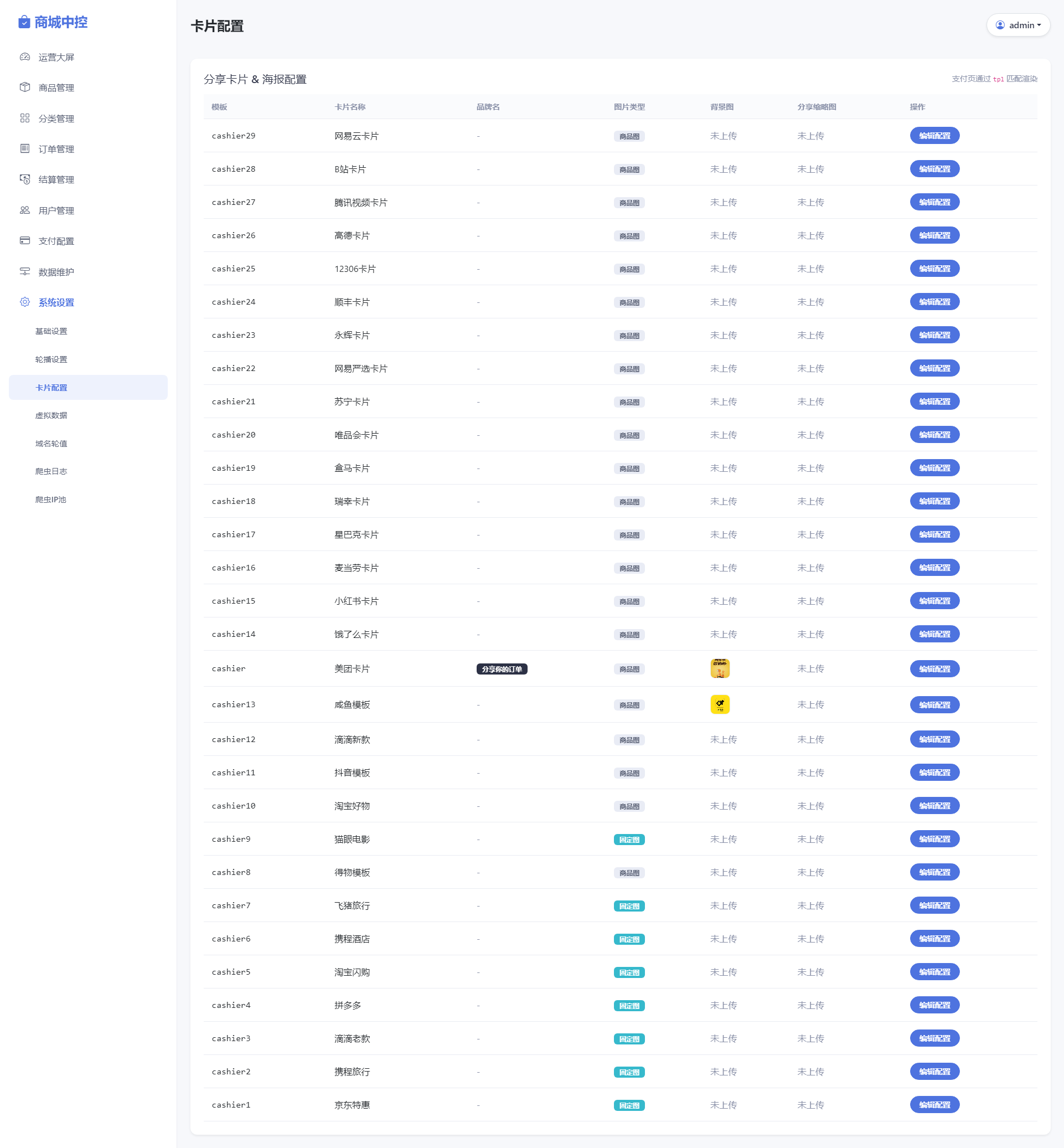Click the 支付配置 card icon

coord(25,241)
